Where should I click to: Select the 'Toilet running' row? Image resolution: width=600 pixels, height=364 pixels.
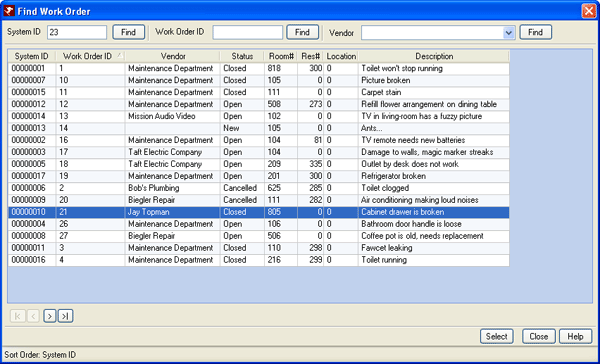(259, 260)
